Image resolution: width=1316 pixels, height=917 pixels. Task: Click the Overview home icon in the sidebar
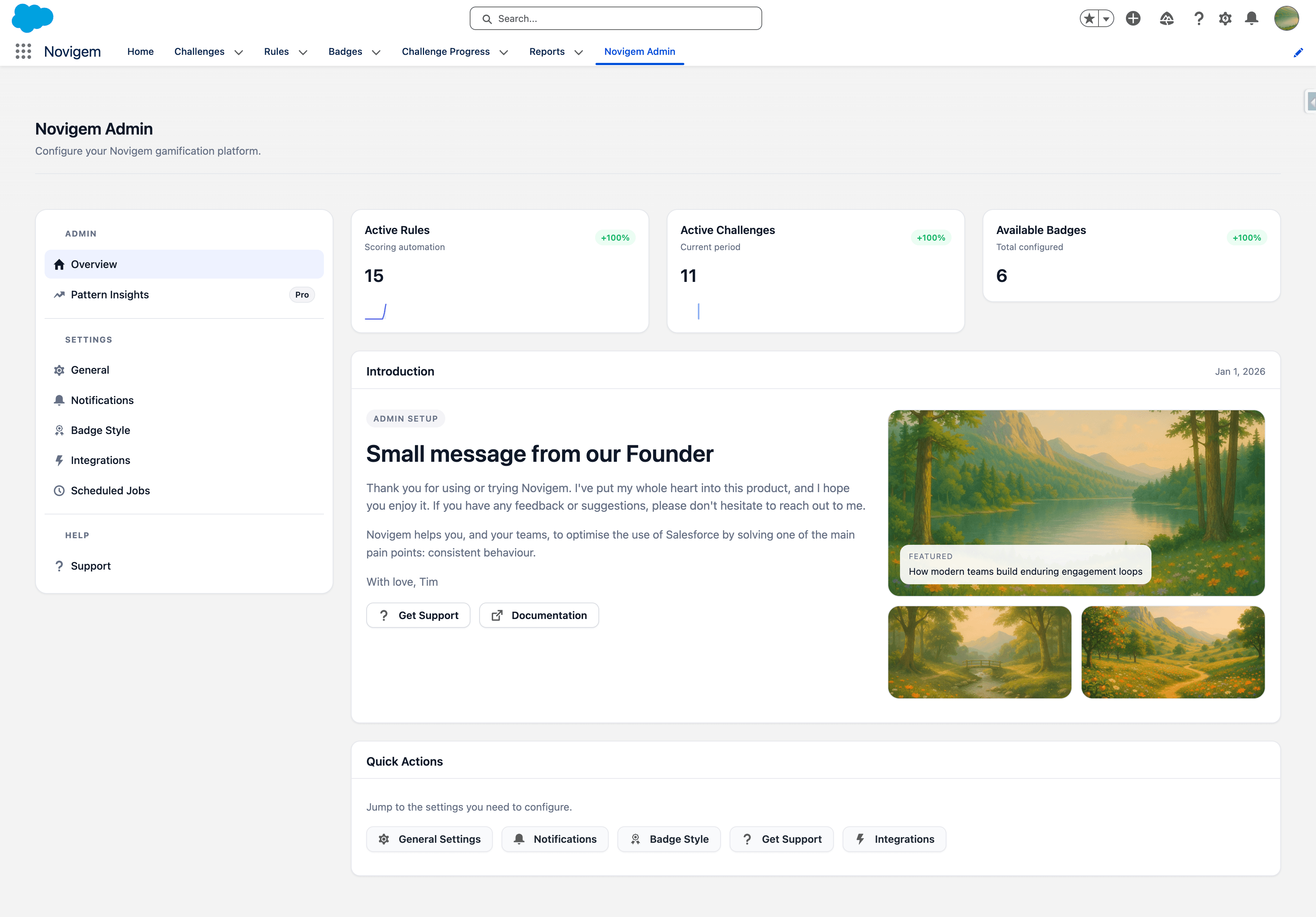tap(59, 264)
